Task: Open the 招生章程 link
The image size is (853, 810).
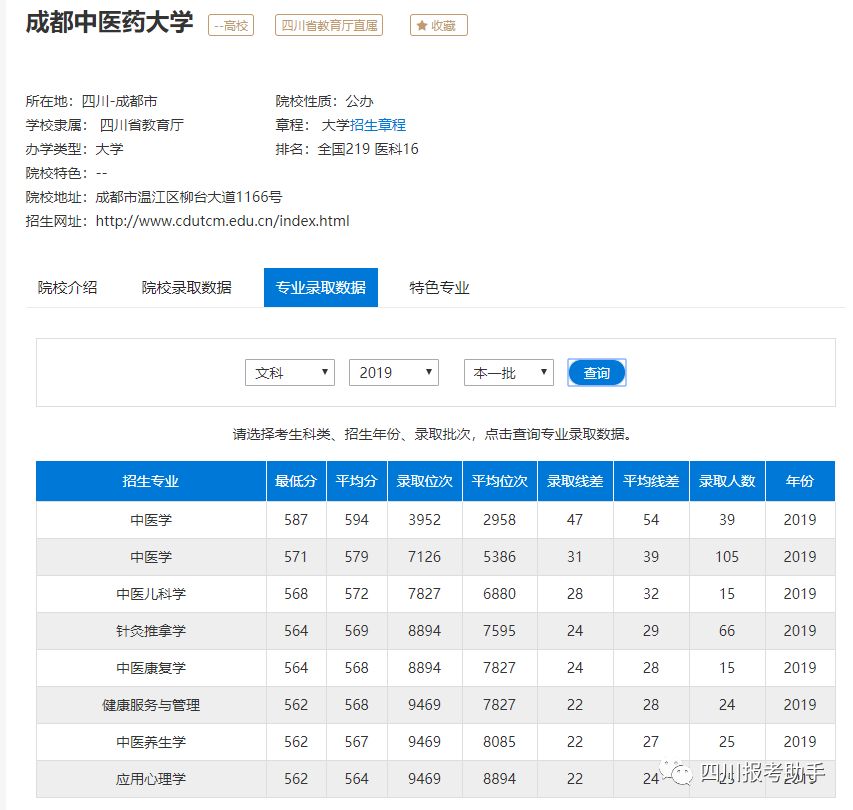Action: pyautogui.click(x=378, y=125)
